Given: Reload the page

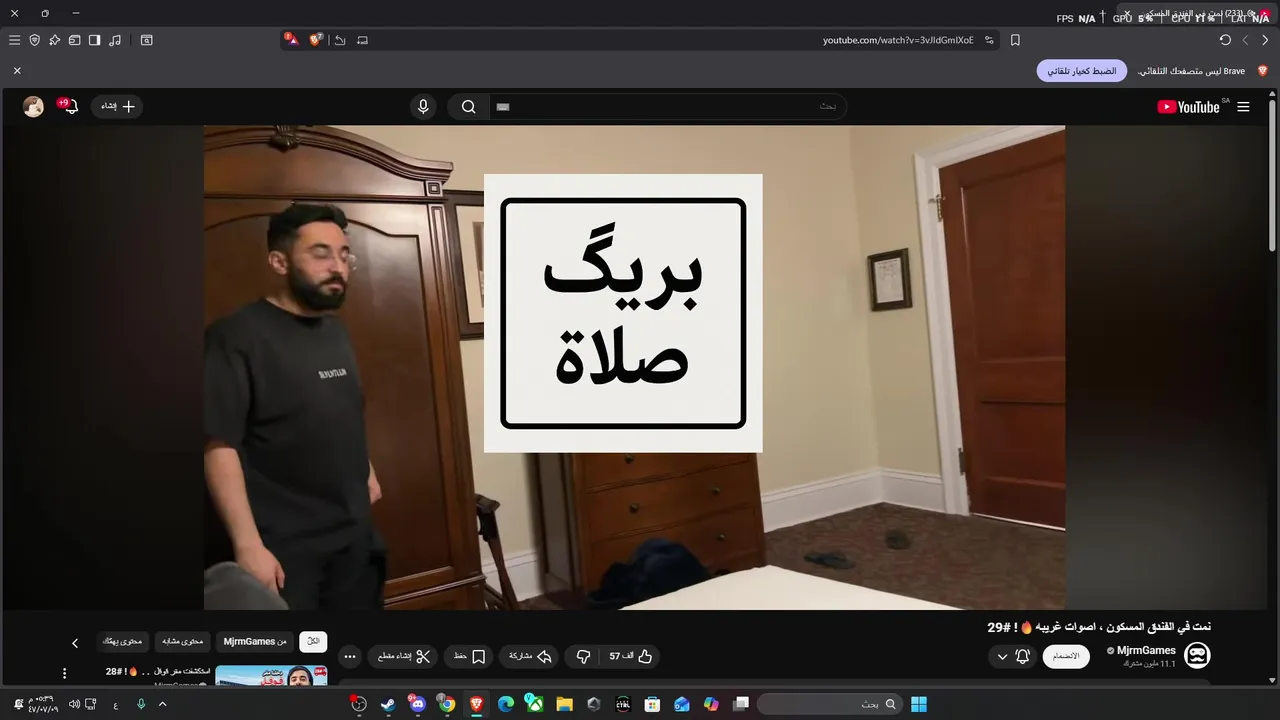Looking at the screenshot, I should tap(1225, 40).
